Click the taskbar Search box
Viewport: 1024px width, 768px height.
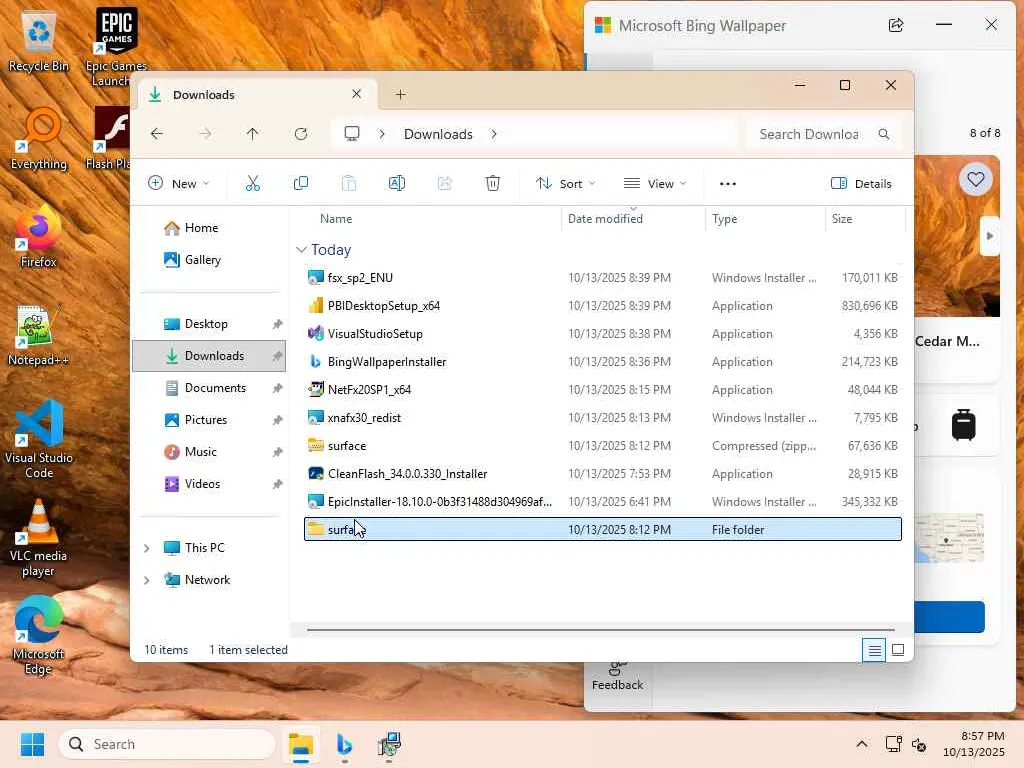(x=167, y=744)
